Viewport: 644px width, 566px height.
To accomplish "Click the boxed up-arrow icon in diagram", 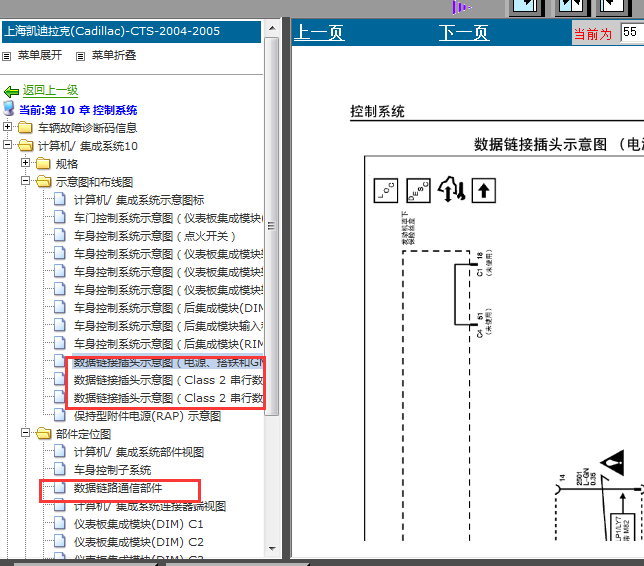I will coord(483,190).
